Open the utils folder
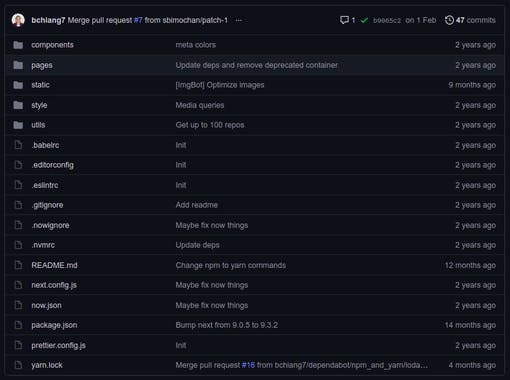510x380 pixels. click(38, 125)
